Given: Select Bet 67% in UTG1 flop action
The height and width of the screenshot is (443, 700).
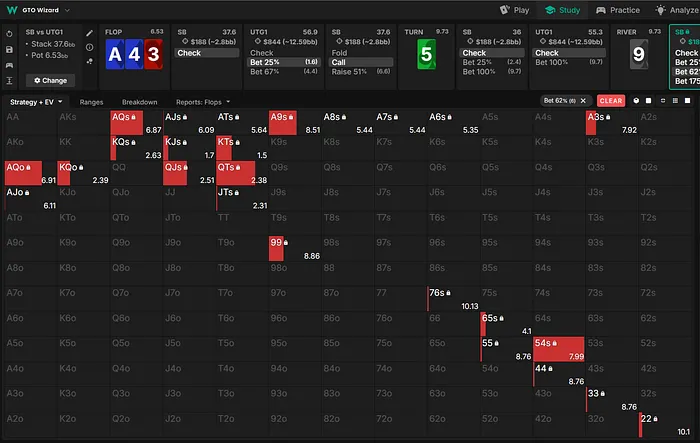Looking at the screenshot, I should pos(283,71).
